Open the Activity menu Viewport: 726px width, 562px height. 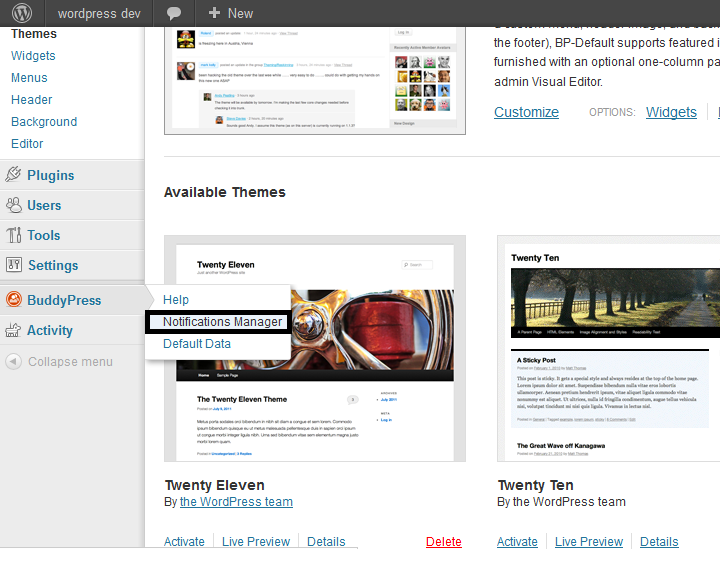(50, 330)
